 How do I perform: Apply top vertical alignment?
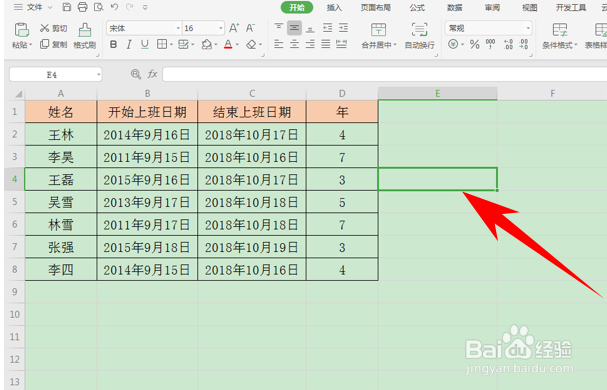[278, 27]
